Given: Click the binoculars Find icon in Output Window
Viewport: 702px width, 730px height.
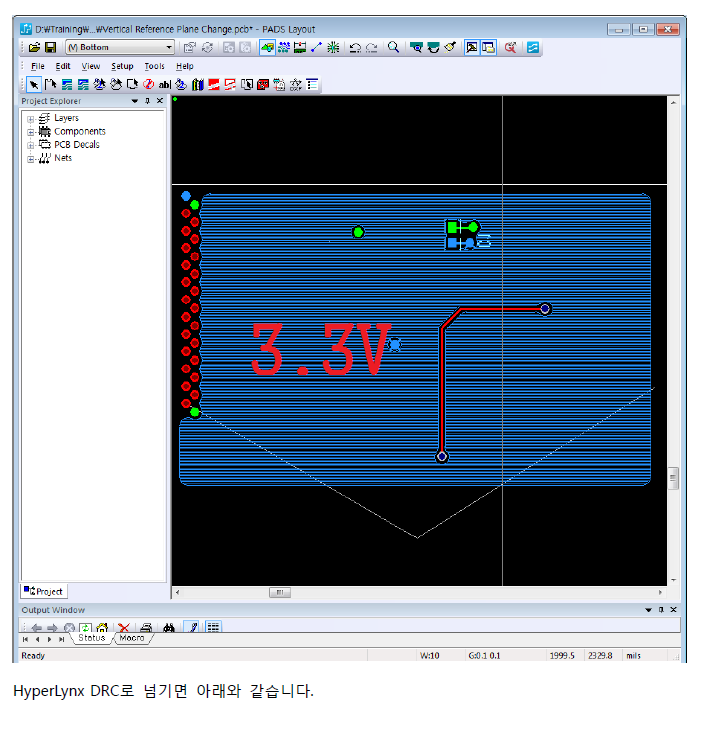Looking at the screenshot, I should point(169,627).
